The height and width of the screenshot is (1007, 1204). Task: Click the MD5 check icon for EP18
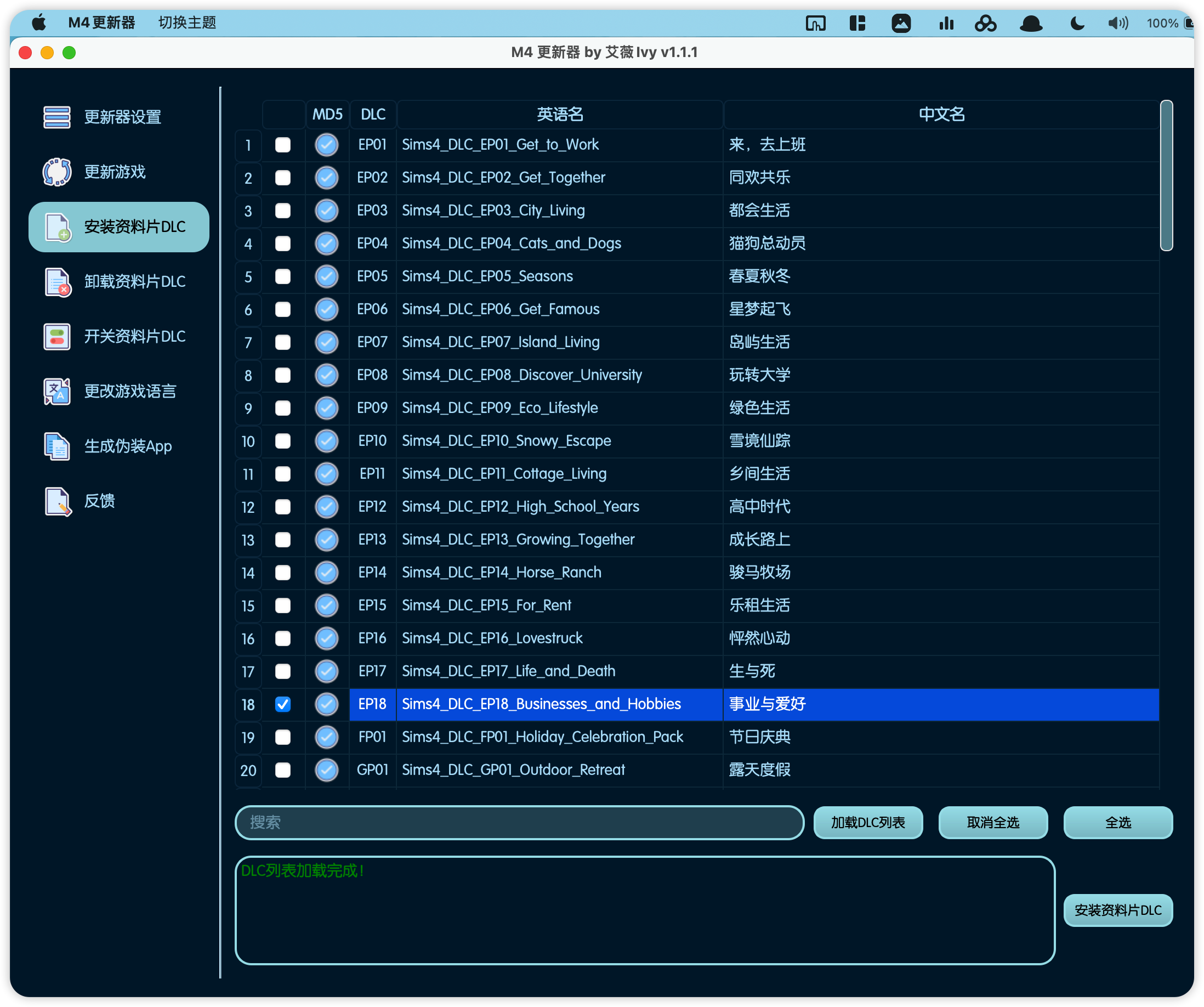point(326,704)
